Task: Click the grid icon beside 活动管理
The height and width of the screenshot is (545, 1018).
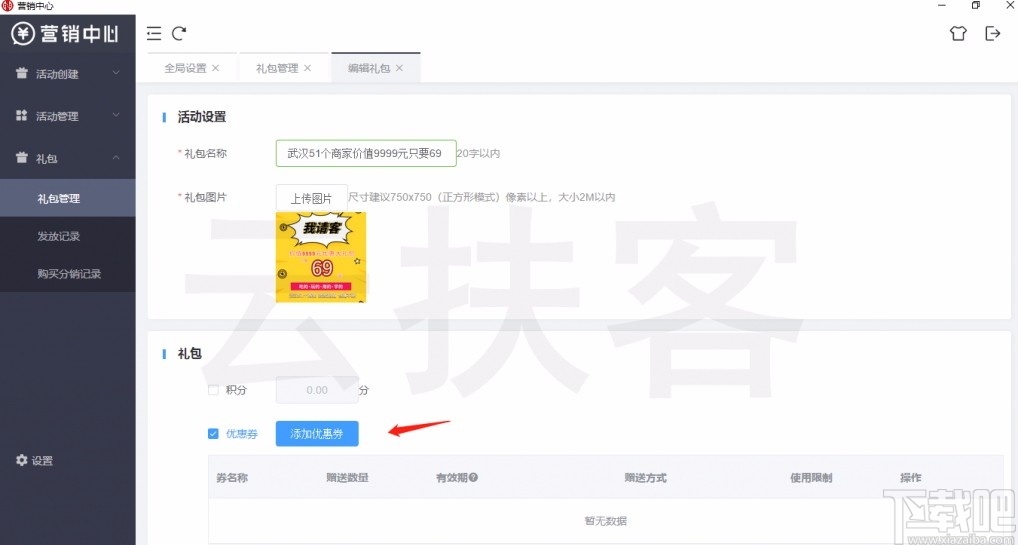Action: (x=22, y=116)
